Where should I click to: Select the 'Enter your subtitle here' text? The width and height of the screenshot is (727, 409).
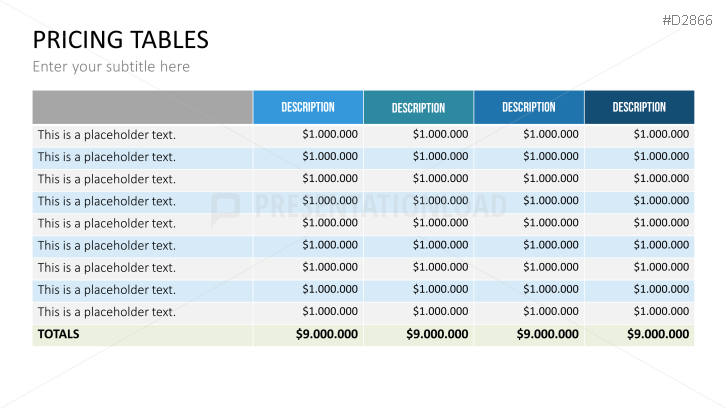pyautogui.click(x=111, y=67)
